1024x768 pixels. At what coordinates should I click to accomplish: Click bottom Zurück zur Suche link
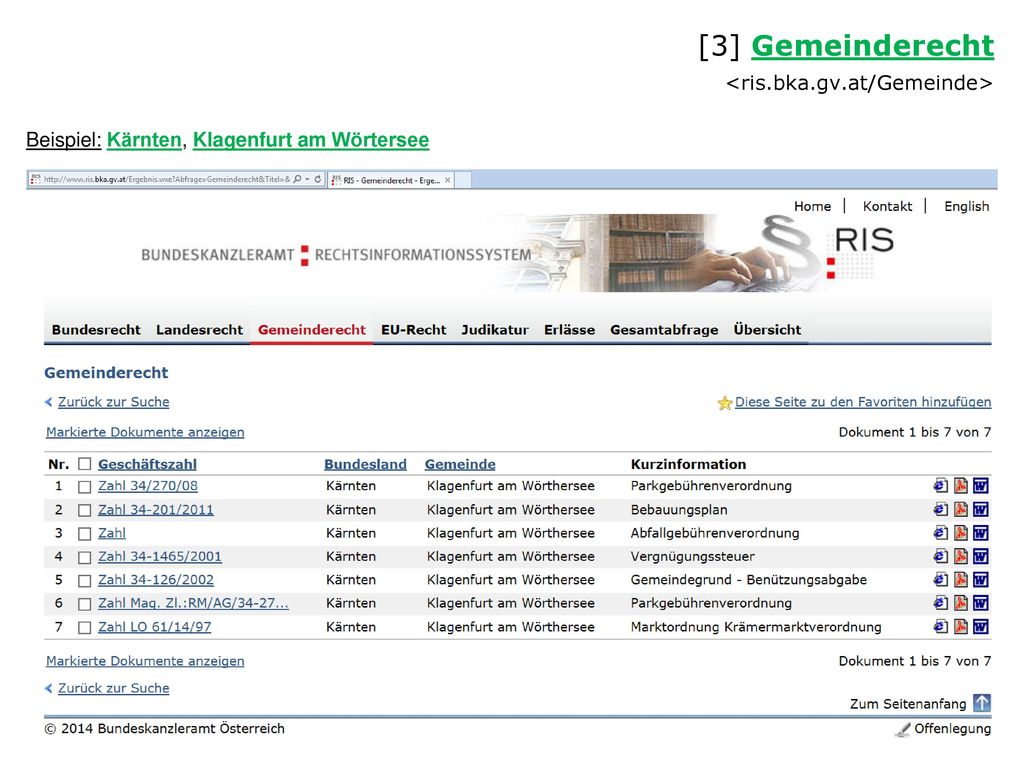pyautogui.click(x=114, y=688)
